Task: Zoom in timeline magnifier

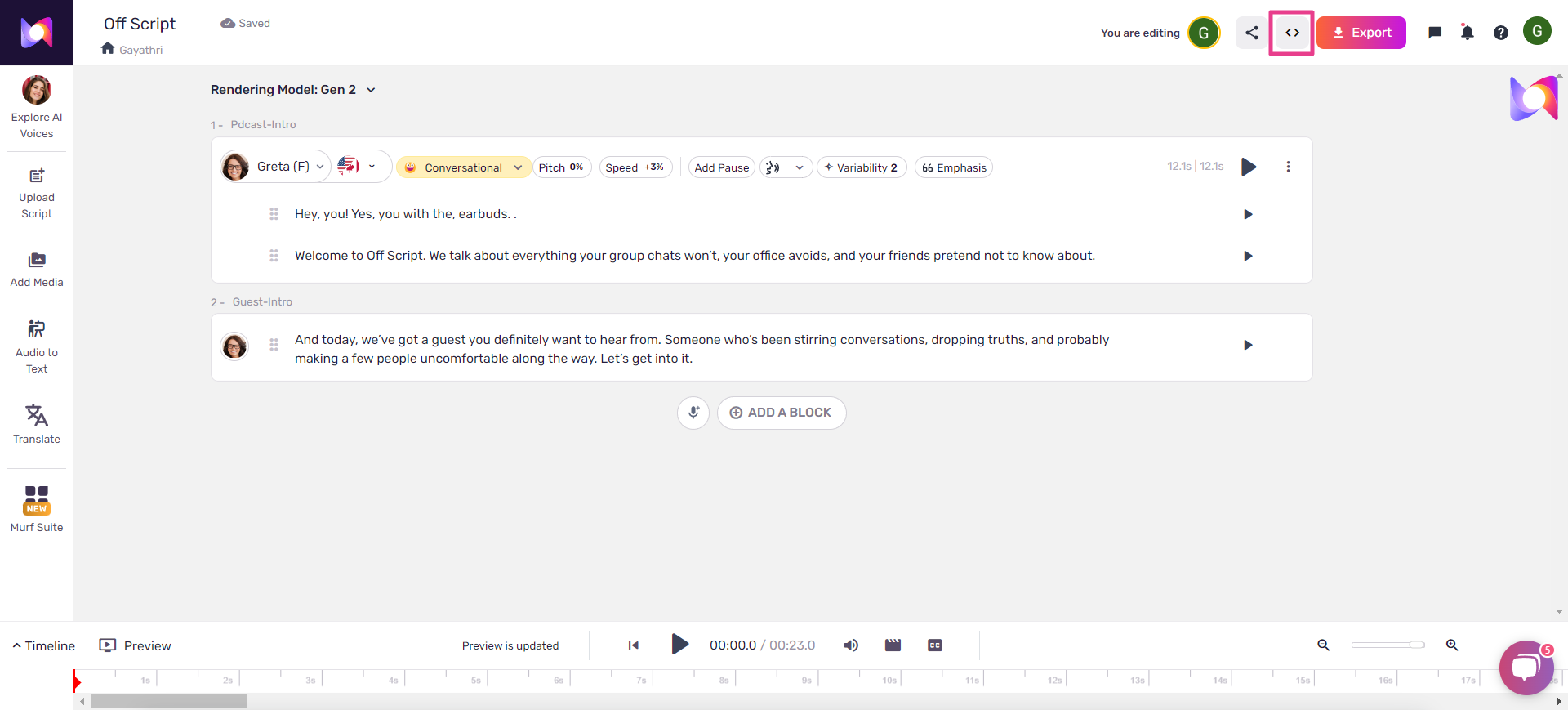Action: pyautogui.click(x=1452, y=645)
